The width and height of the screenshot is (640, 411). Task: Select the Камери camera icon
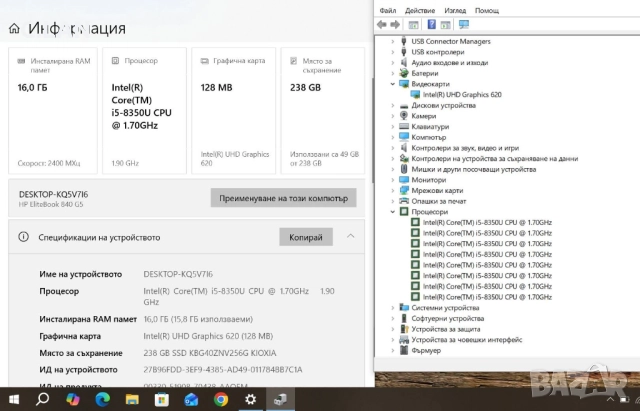point(404,116)
